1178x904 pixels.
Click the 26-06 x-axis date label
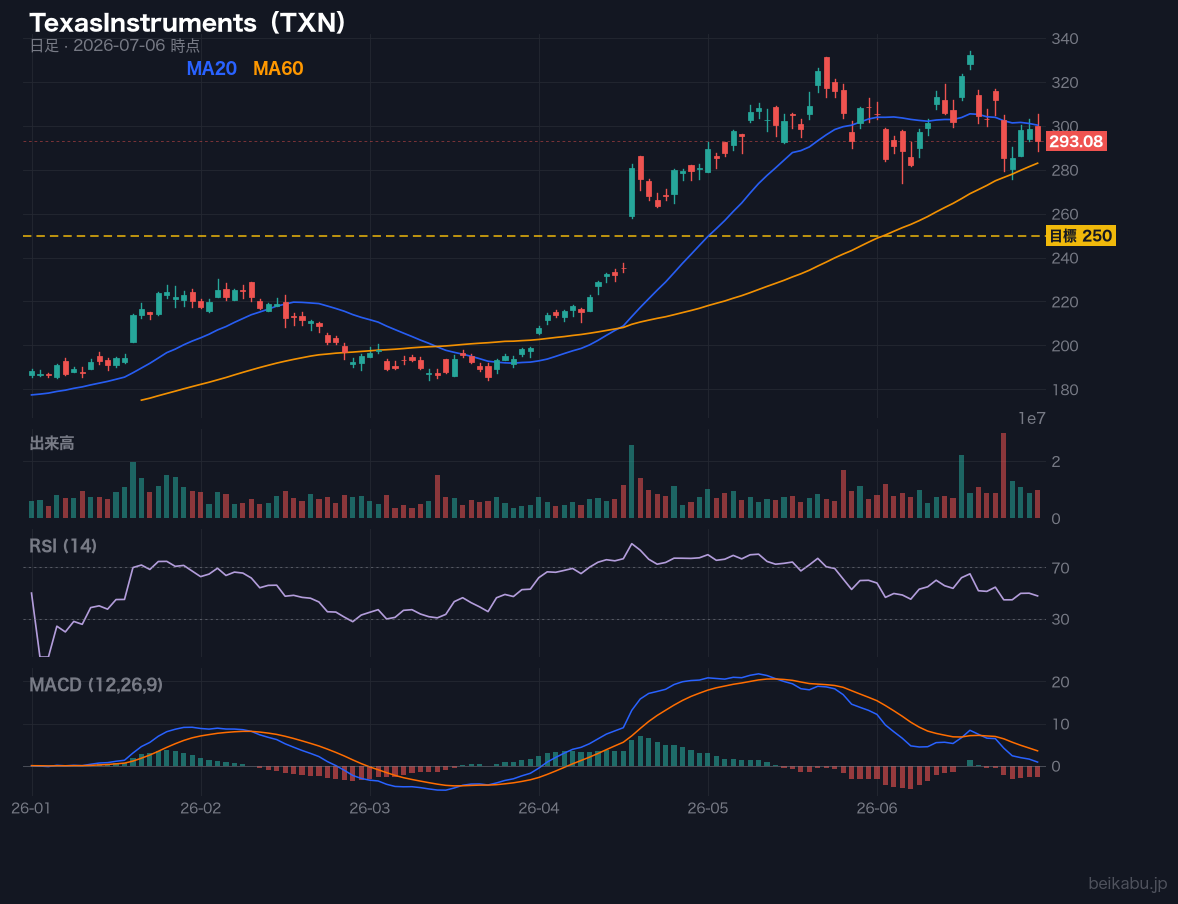point(877,809)
